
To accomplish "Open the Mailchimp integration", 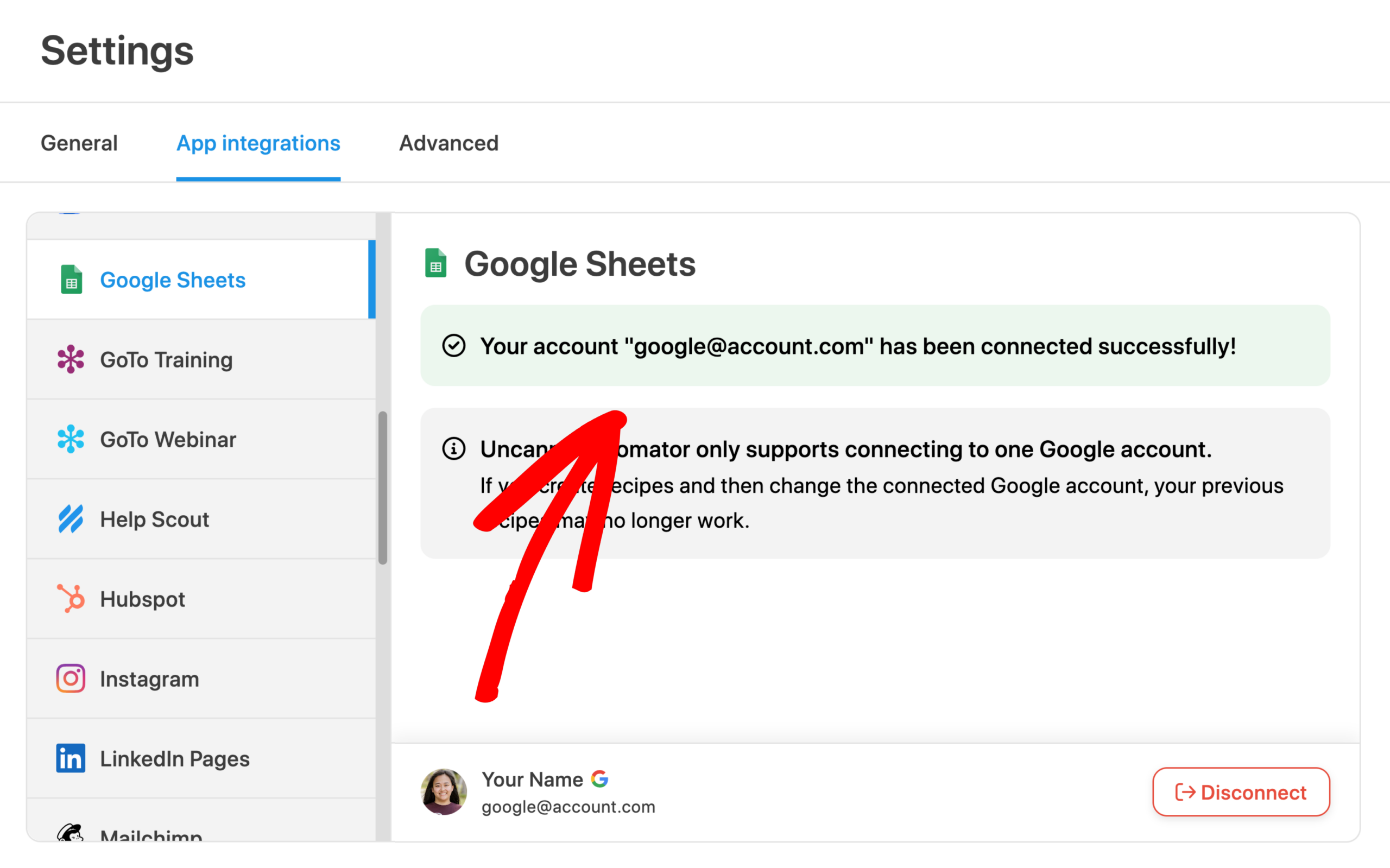I will [201, 820].
